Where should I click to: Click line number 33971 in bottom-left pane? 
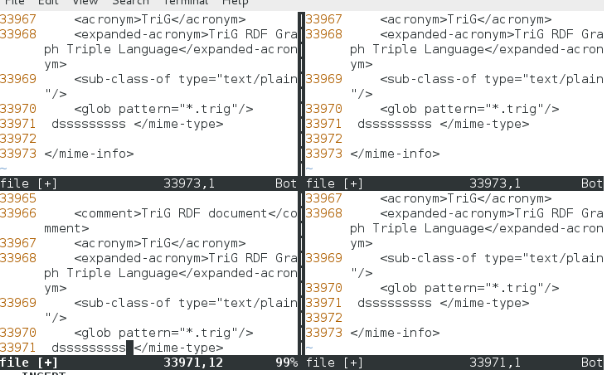[18, 348]
